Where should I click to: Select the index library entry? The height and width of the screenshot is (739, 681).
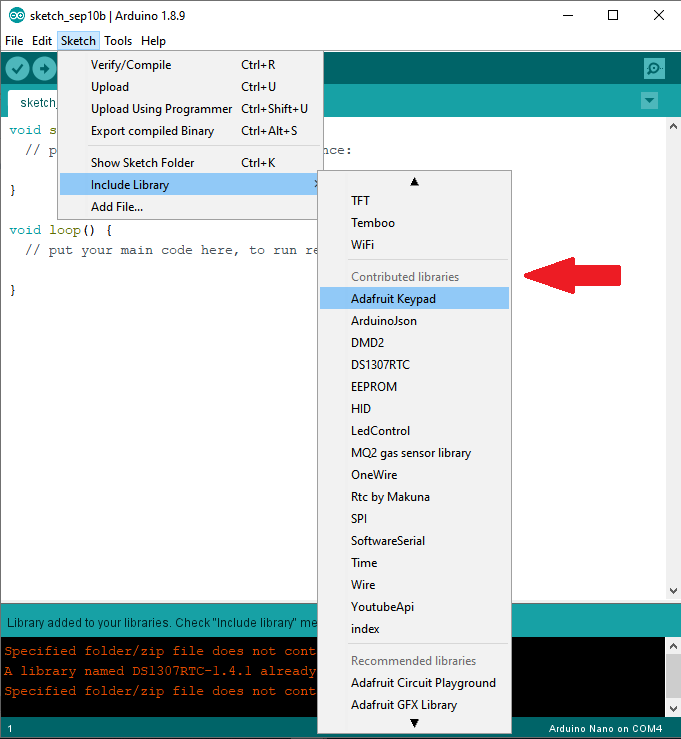tap(414, 629)
